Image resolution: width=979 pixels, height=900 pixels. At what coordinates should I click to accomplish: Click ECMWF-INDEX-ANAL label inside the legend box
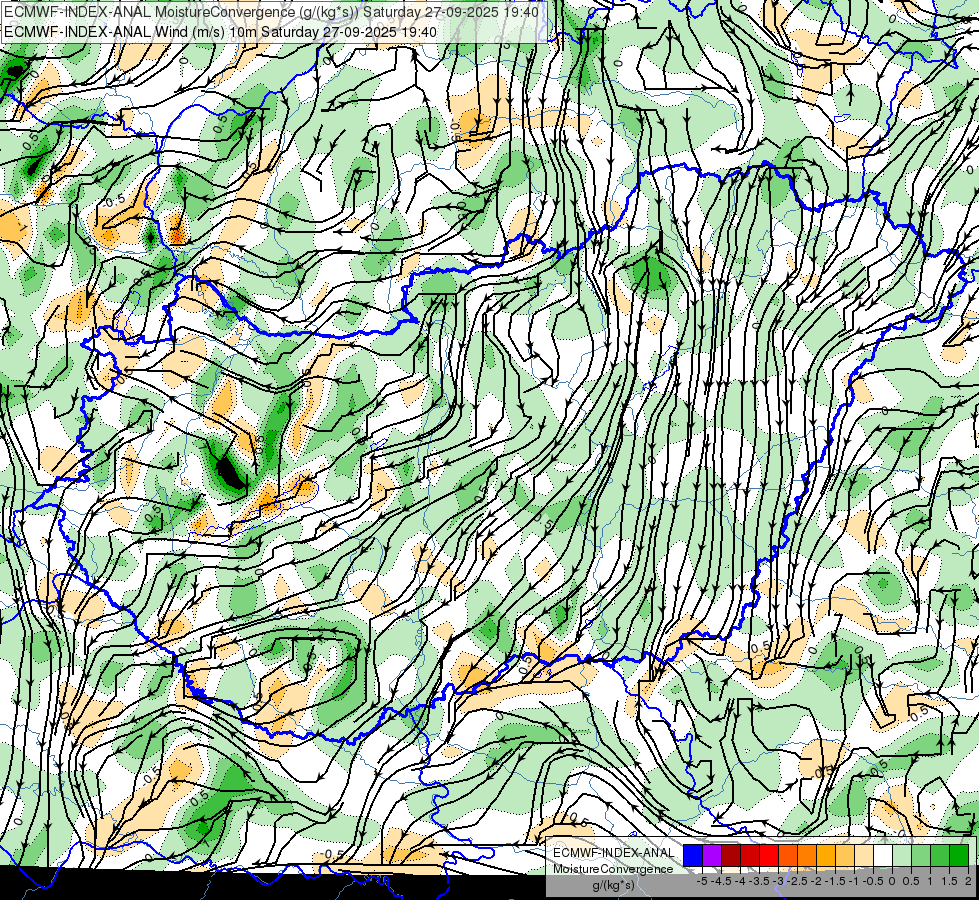point(614,853)
